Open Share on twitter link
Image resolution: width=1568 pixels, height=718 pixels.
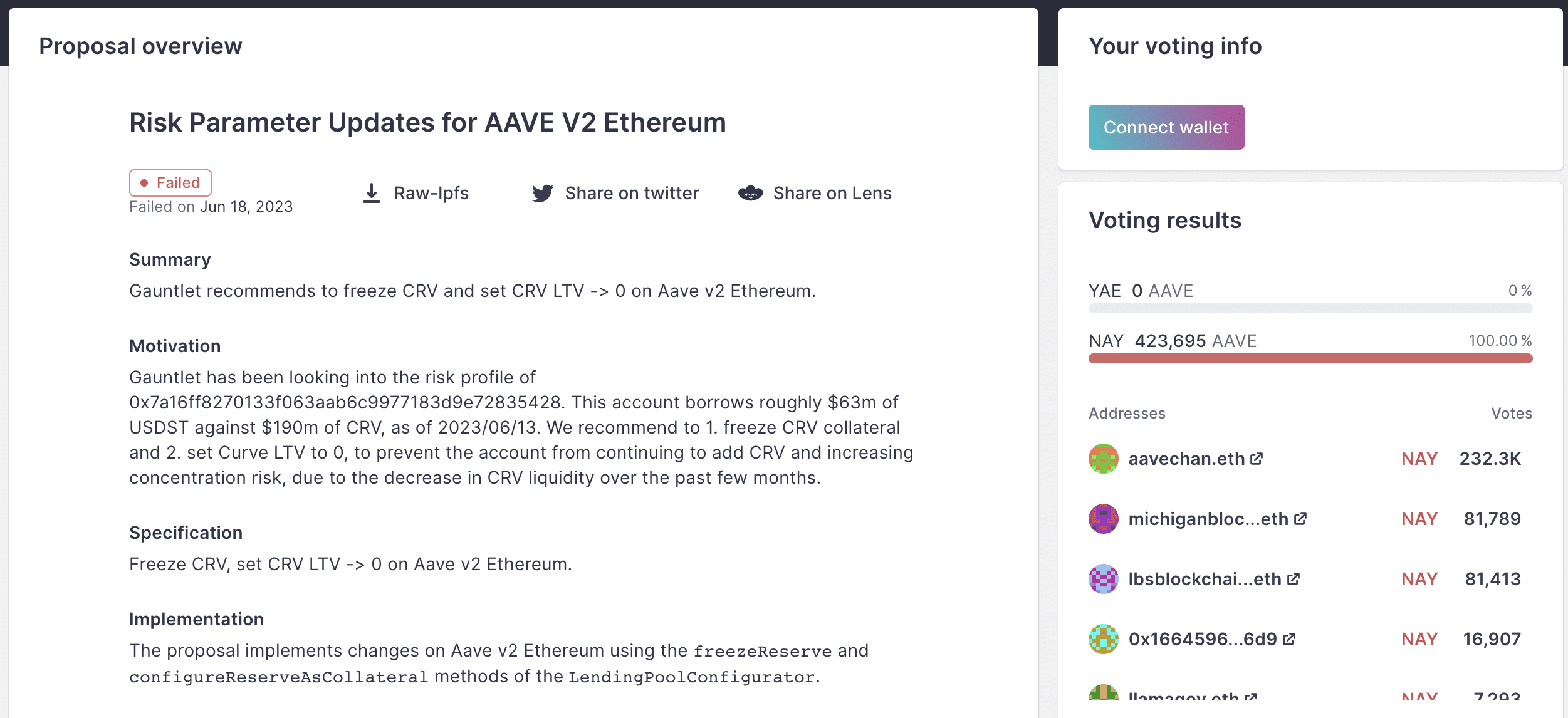click(x=632, y=193)
